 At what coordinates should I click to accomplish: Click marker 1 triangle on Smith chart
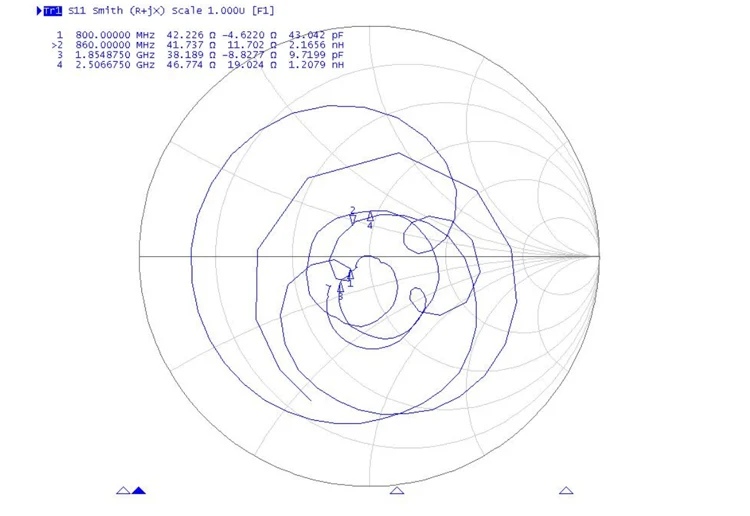point(351,274)
